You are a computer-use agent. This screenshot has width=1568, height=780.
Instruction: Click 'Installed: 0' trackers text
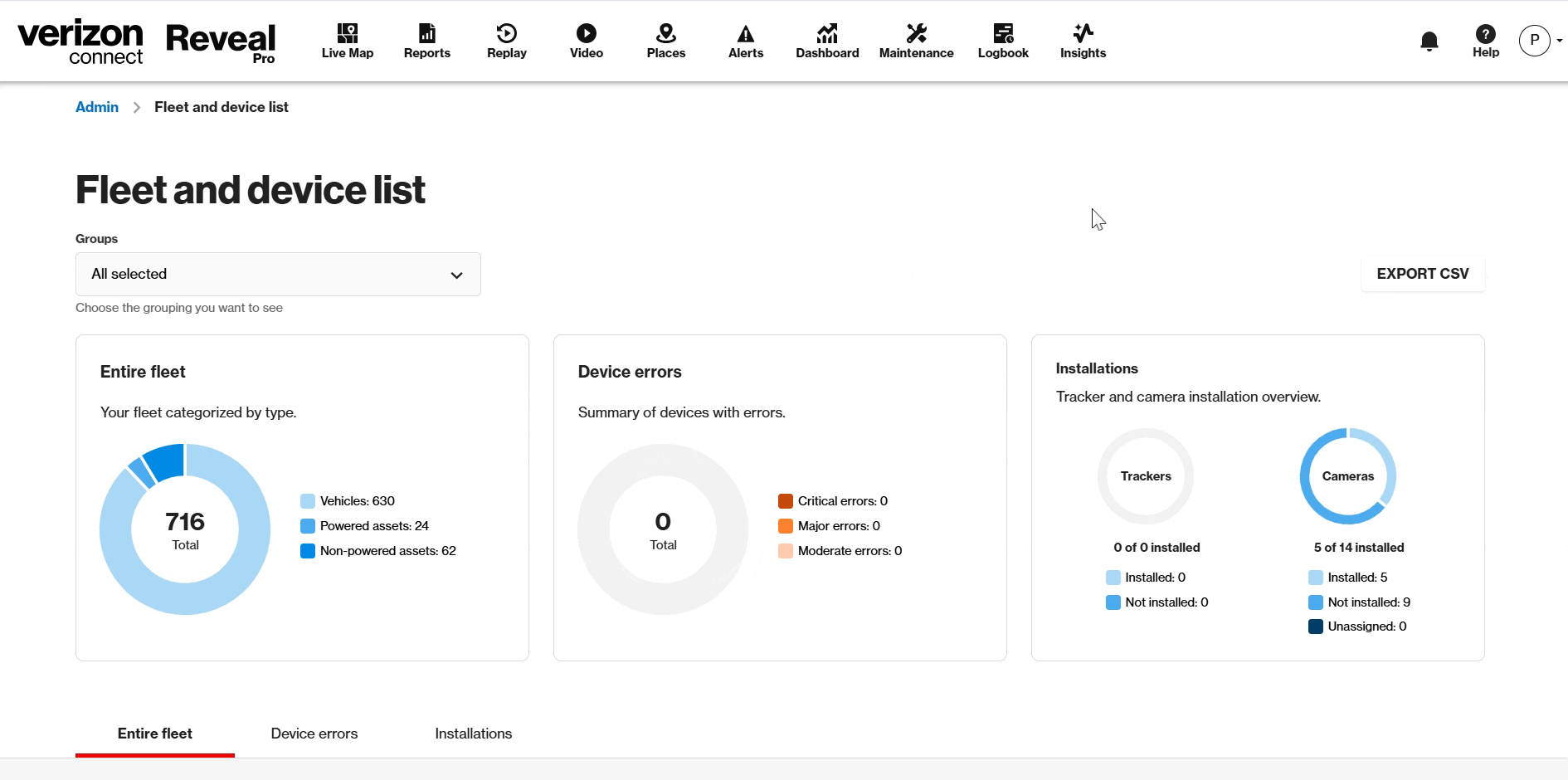1155,578
